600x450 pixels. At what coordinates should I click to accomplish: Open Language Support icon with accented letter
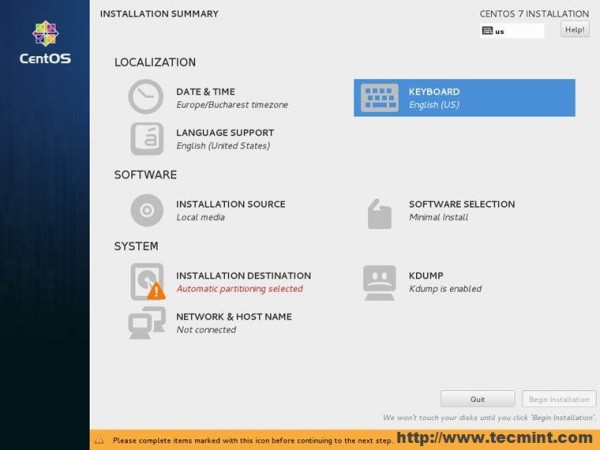pyautogui.click(x=147, y=139)
